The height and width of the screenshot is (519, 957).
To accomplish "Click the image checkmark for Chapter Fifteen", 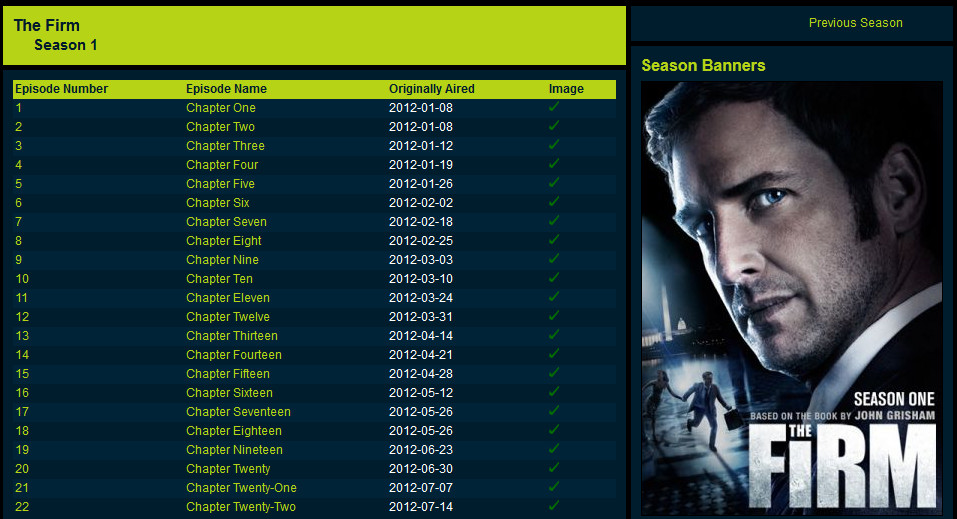I will (x=554, y=372).
